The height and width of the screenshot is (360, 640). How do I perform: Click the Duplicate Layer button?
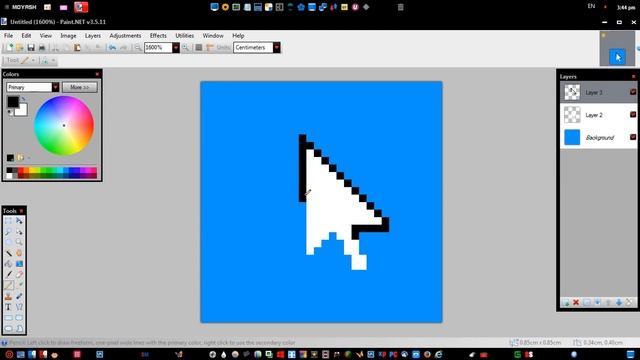point(587,302)
